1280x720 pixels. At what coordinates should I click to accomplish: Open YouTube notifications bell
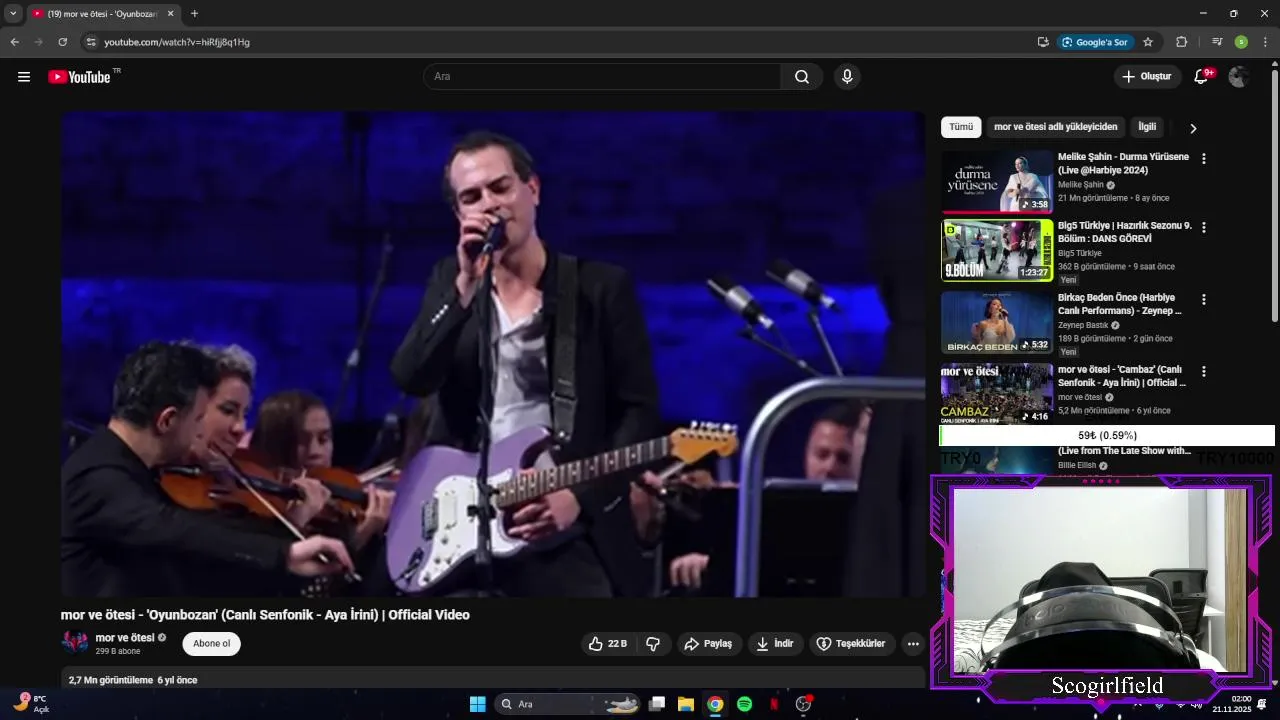1202,77
